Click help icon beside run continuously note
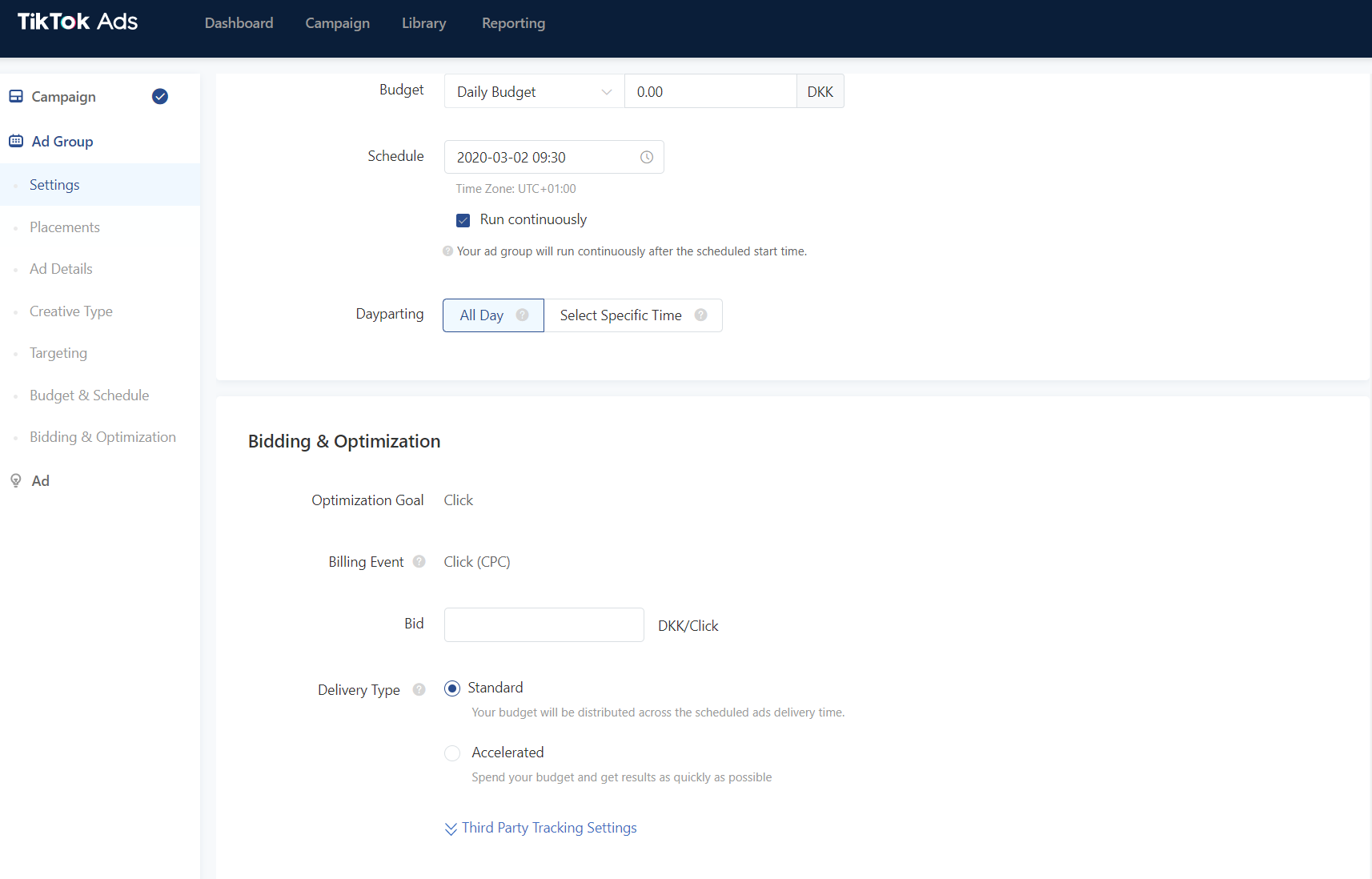 448,251
